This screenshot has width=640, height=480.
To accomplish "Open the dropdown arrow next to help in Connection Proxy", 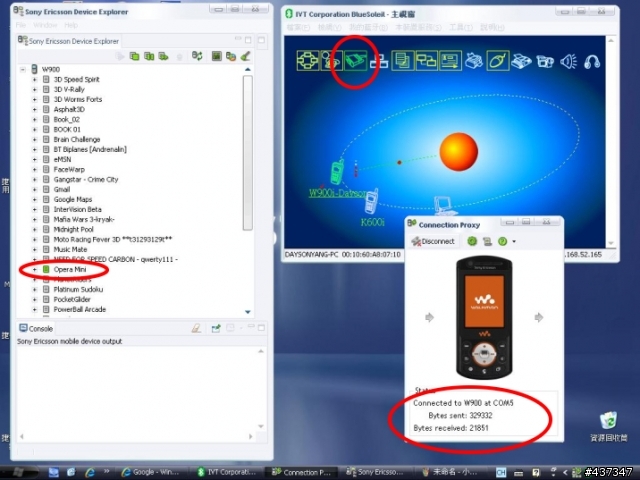I will (x=514, y=242).
